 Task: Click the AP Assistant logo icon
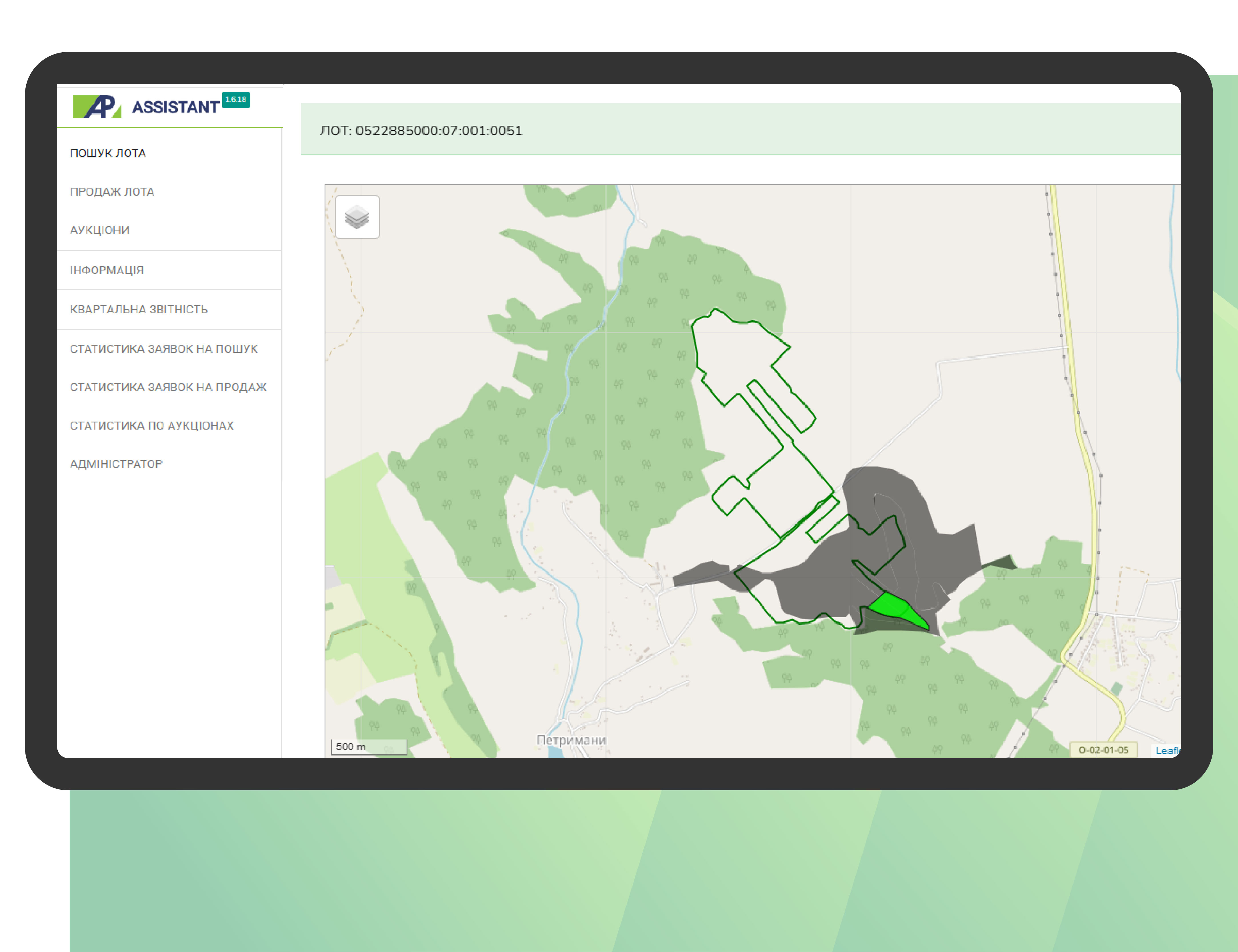[x=97, y=107]
